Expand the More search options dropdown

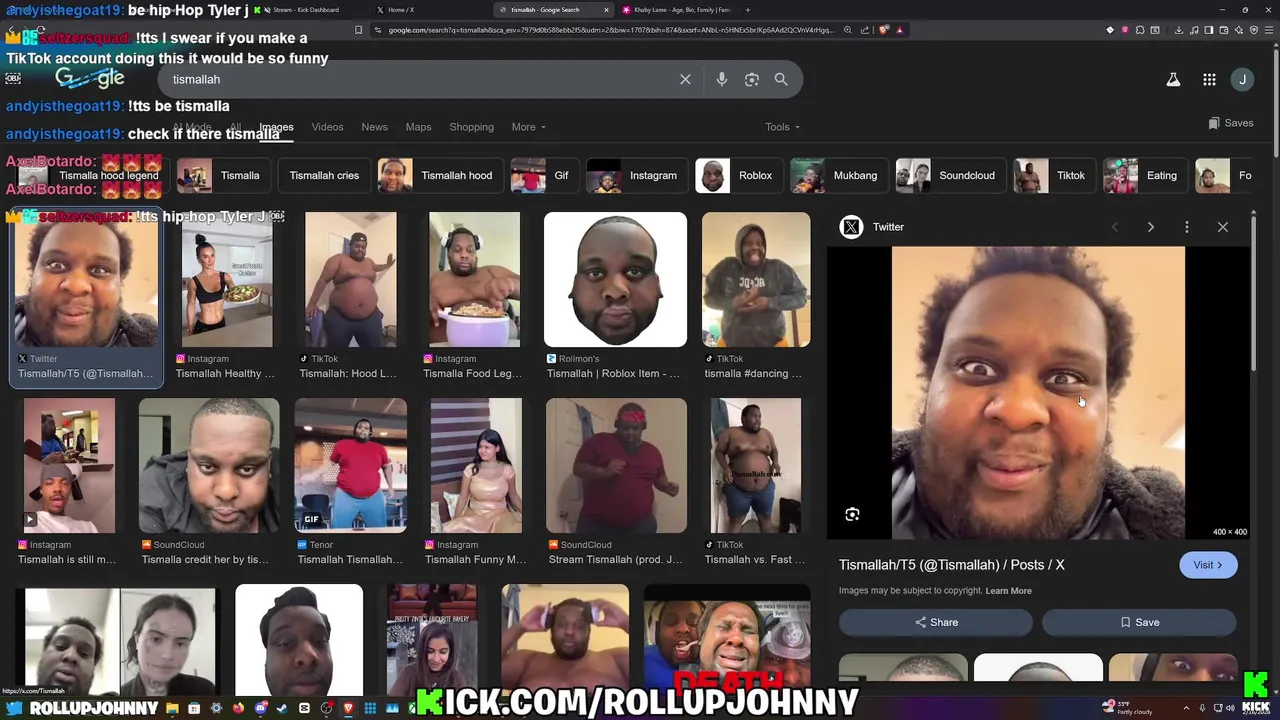pos(528,127)
